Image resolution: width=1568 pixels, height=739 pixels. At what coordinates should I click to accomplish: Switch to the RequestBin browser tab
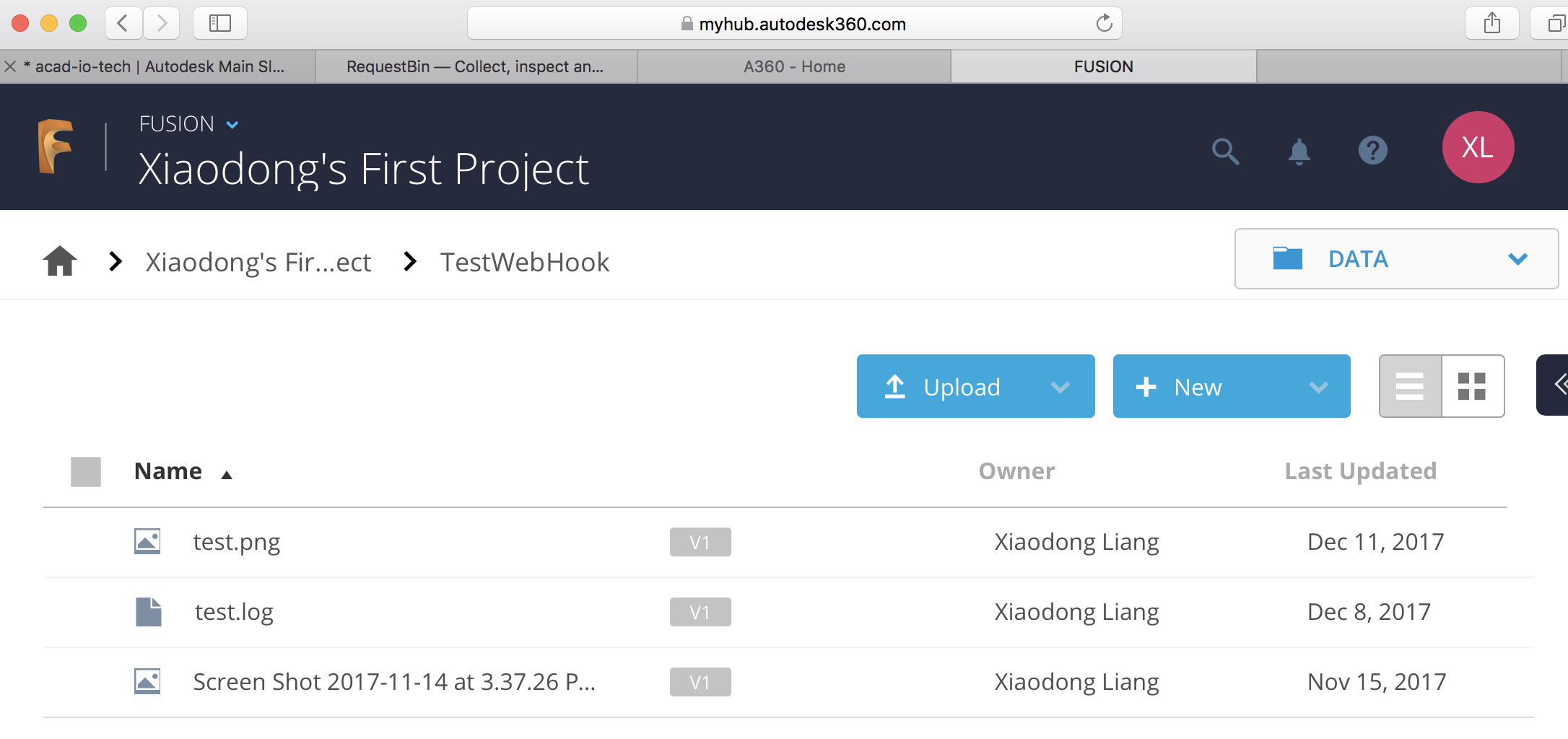(475, 66)
